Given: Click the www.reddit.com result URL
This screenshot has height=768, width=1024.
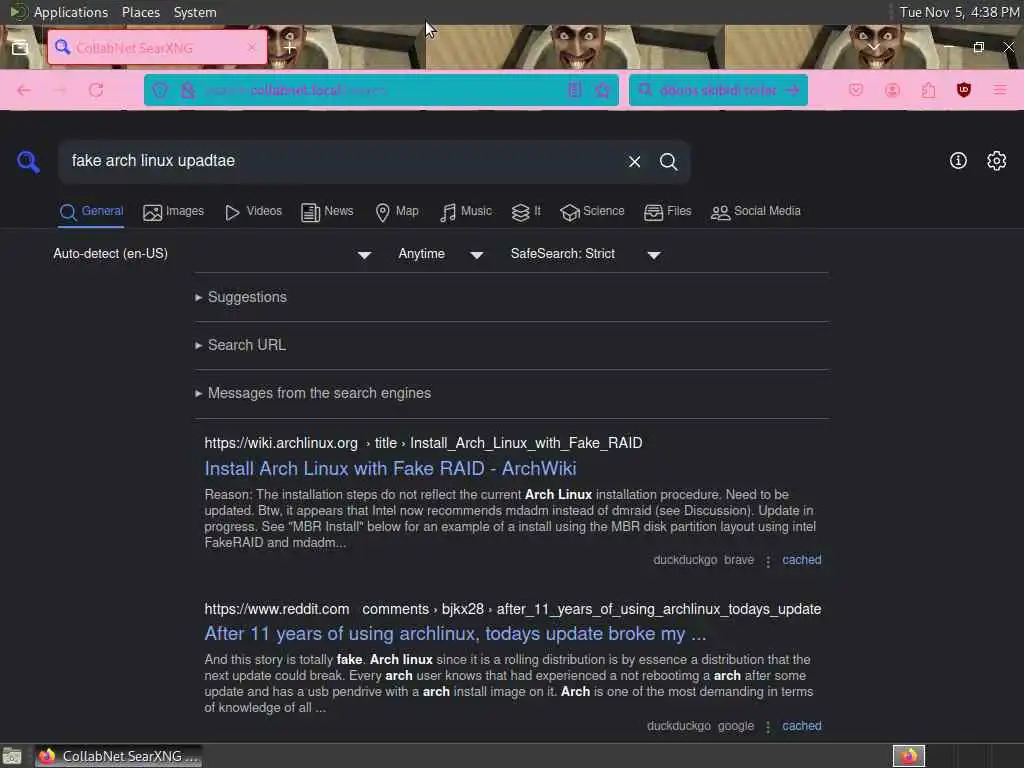Looking at the screenshot, I should [x=513, y=609].
